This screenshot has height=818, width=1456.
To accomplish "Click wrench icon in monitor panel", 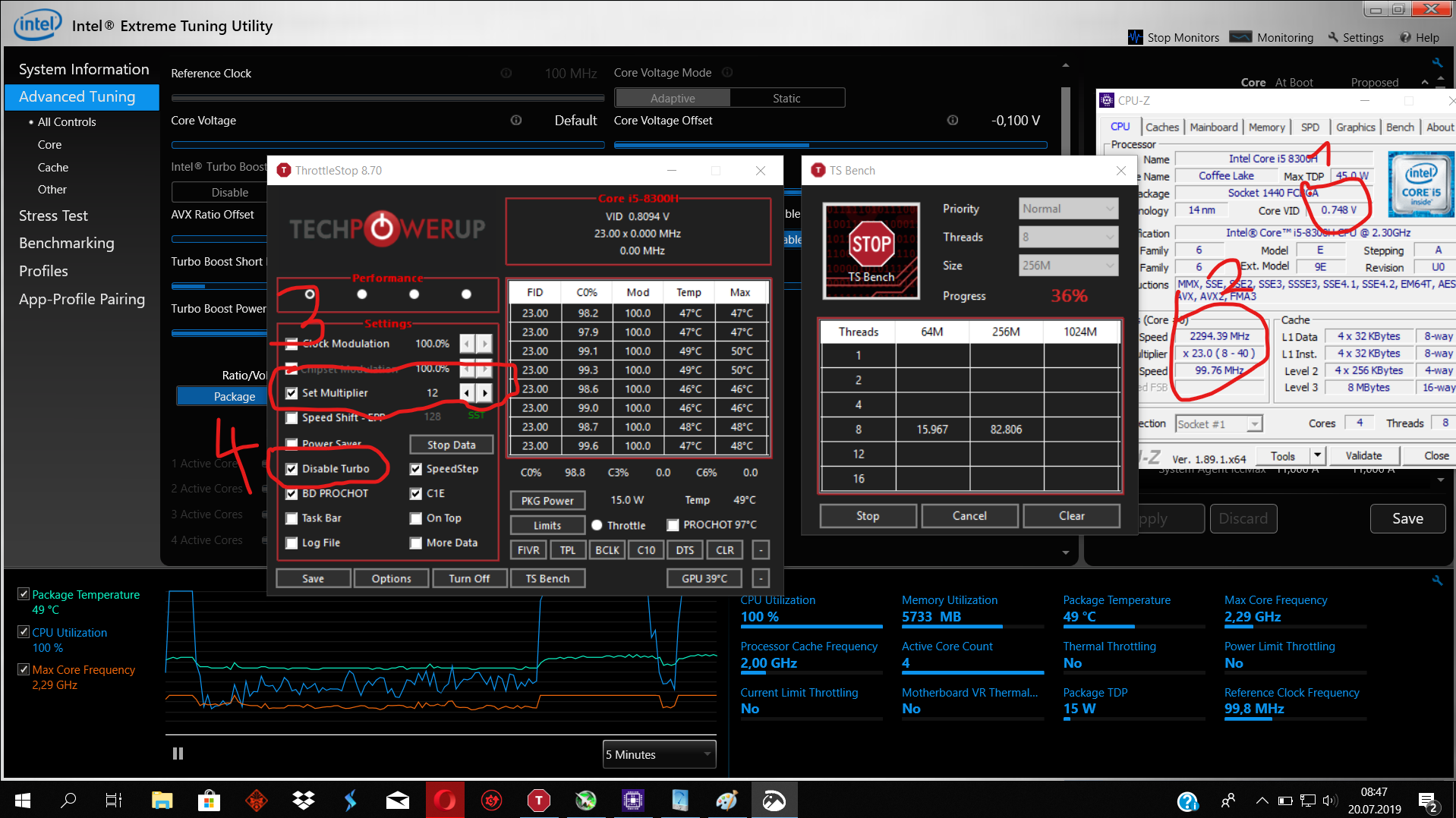I will coord(1437,580).
